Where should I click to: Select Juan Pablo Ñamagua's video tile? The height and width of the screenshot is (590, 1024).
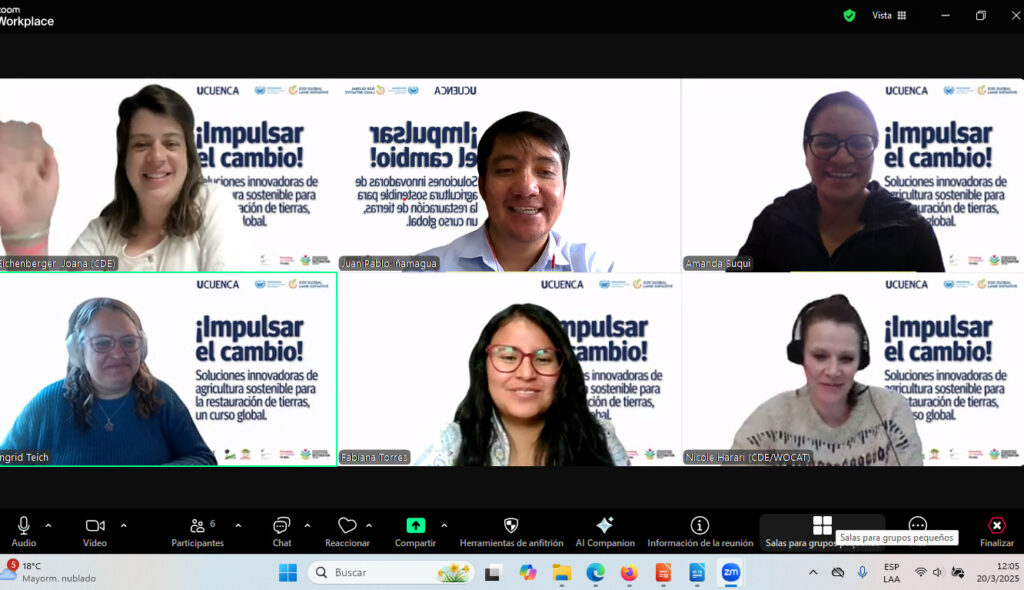click(509, 175)
